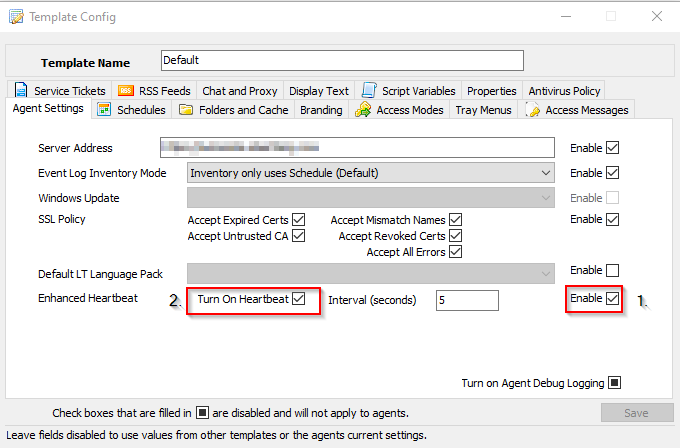
Task: Click the Template Name text field
Action: click(x=342, y=61)
